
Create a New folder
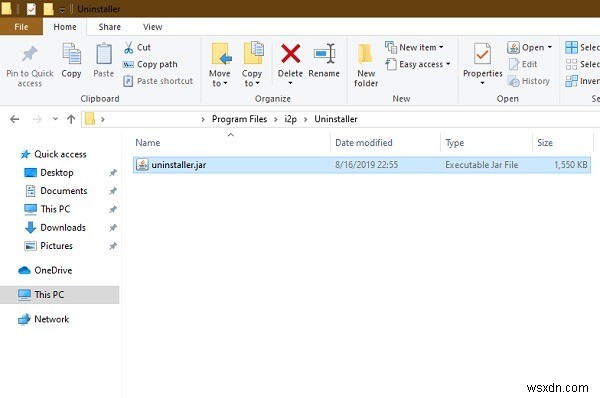click(x=366, y=65)
